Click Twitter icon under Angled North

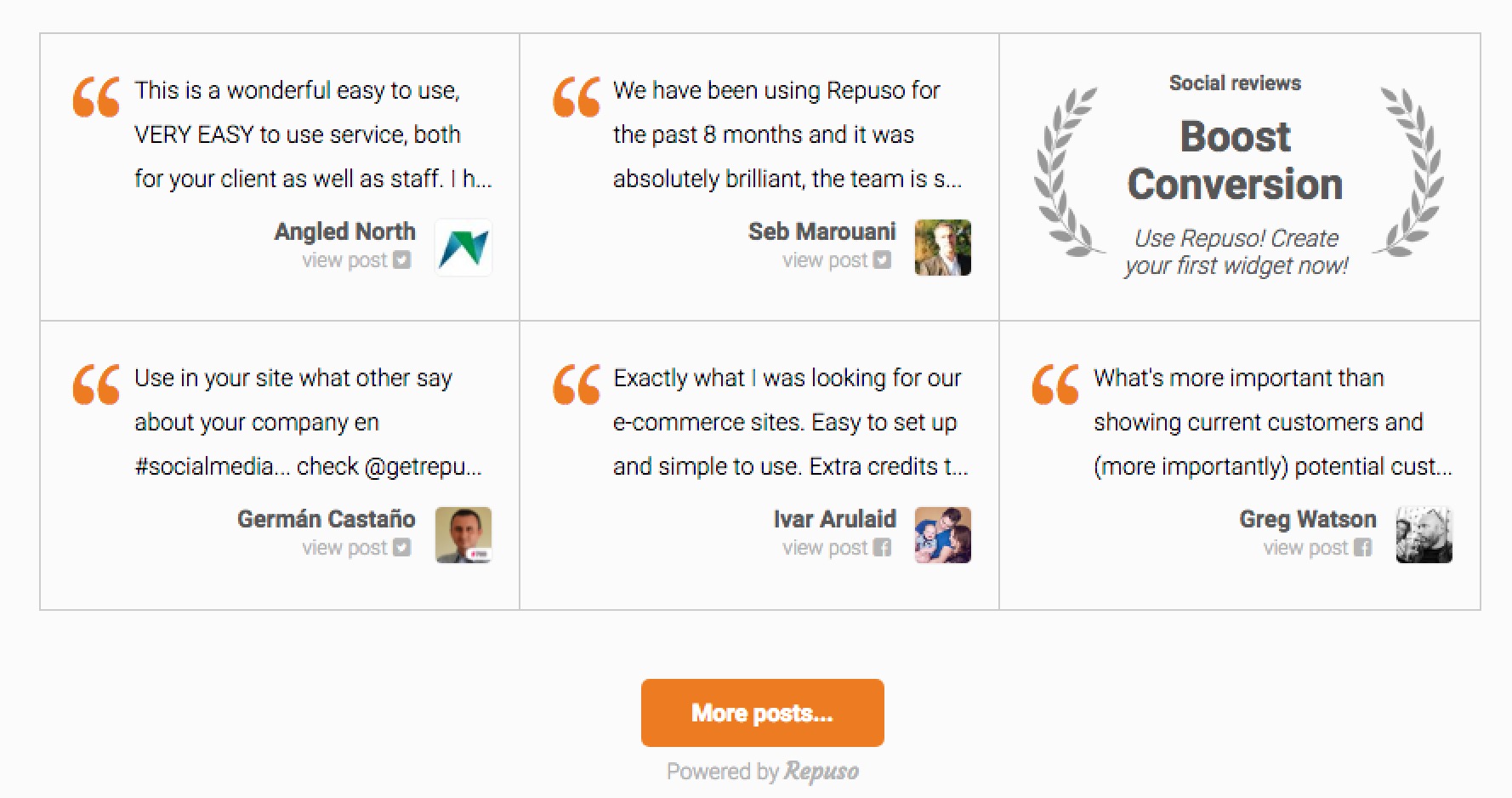coord(402,260)
